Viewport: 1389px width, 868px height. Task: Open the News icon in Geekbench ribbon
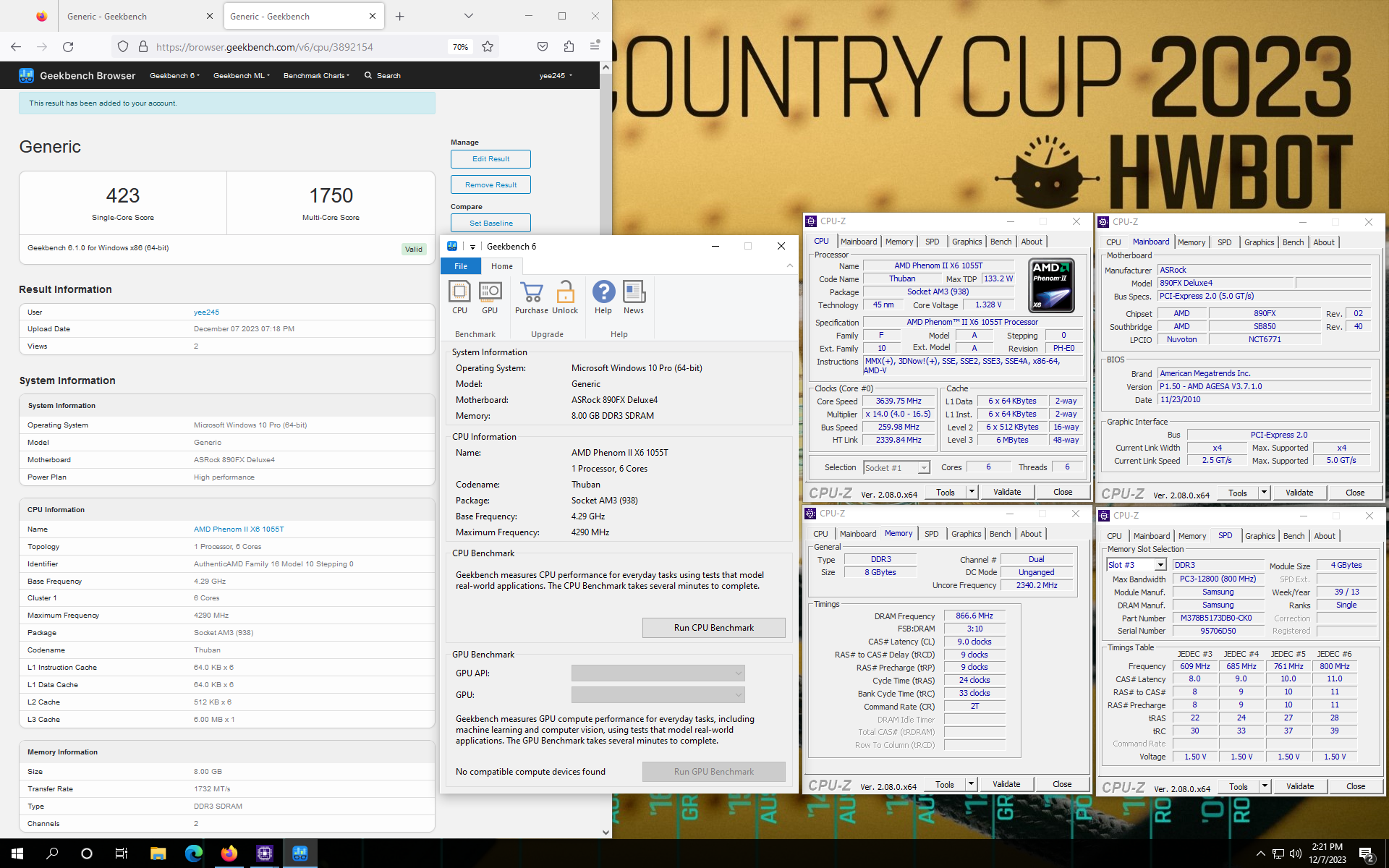pos(634,297)
